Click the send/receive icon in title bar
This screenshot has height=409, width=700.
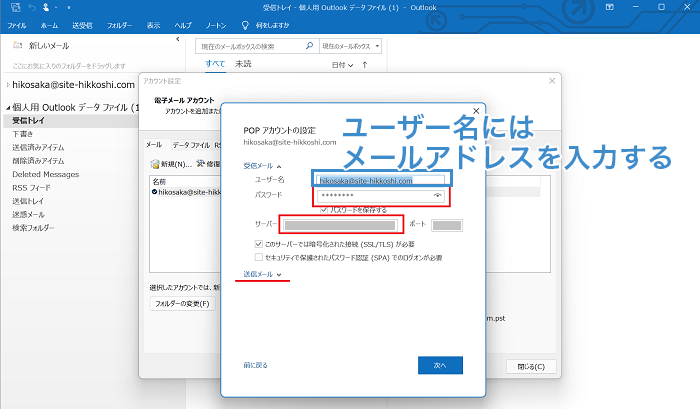[x=16, y=7]
